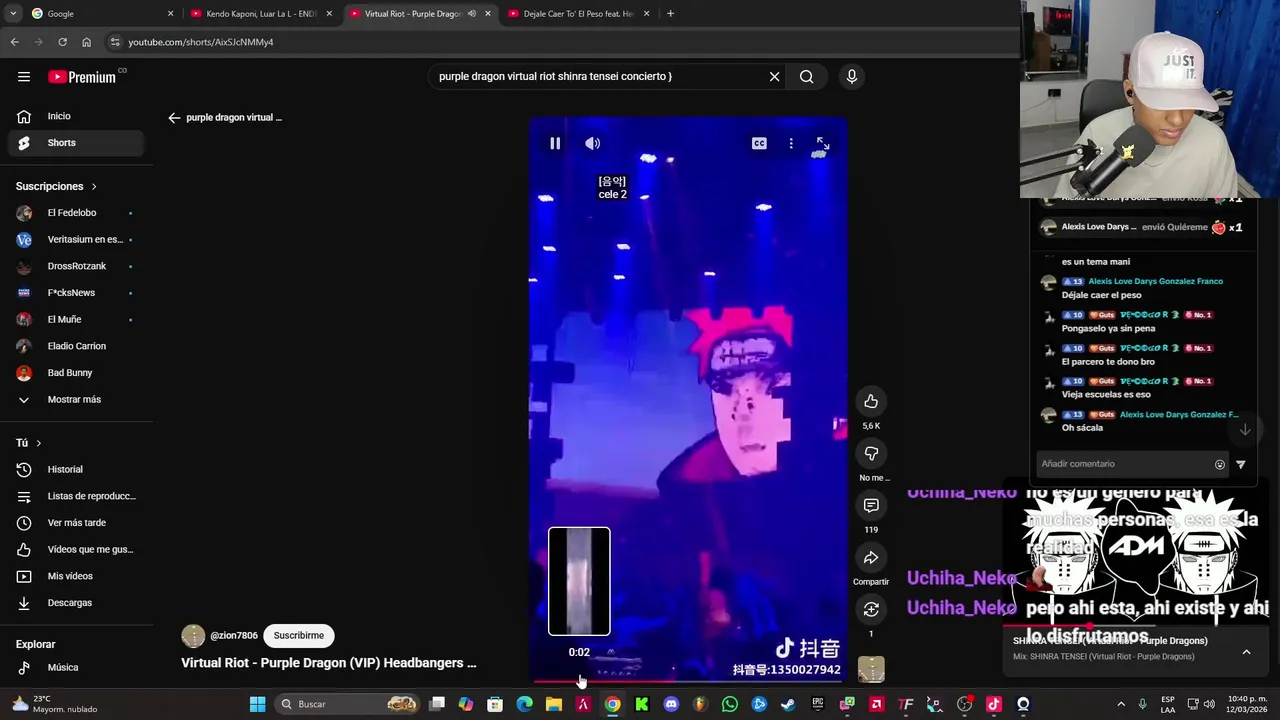This screenshot has height=720, width=1280.
Task: Open El Fedelobo subscription
Action: 76,213
